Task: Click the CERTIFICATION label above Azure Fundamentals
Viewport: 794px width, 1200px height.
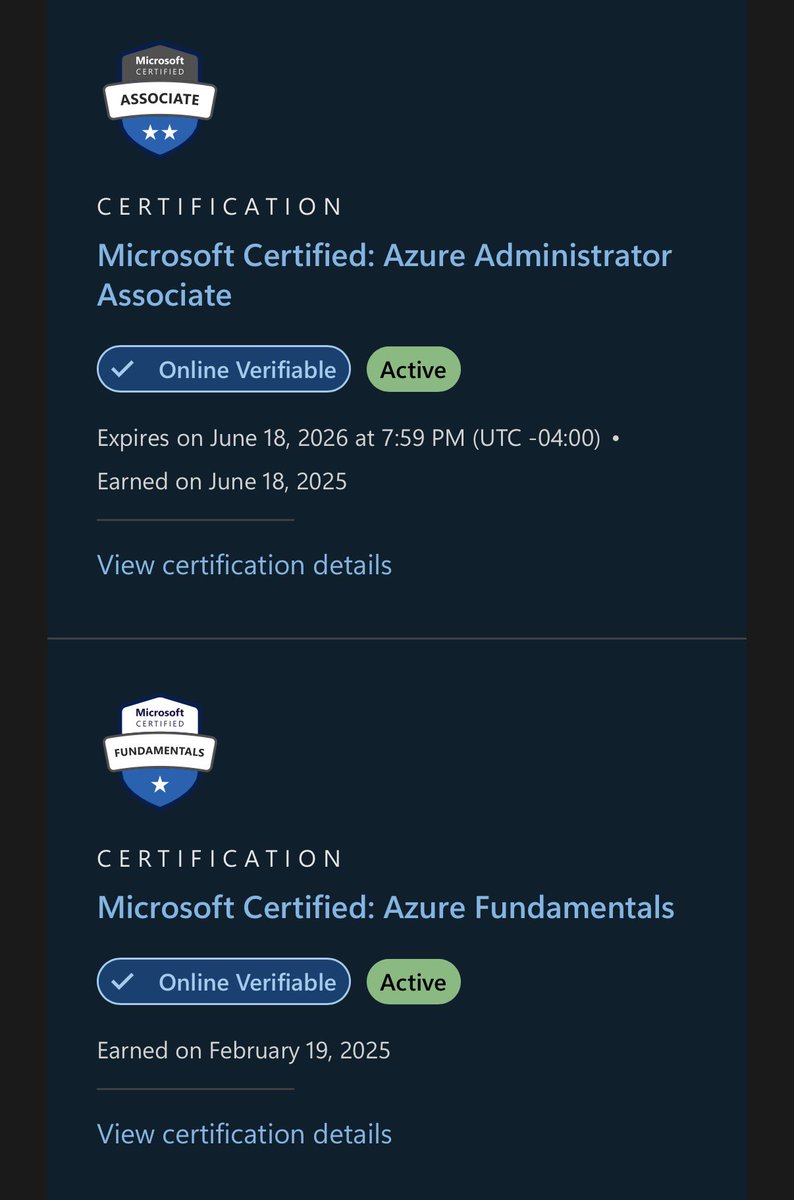Action: tap(220, 859)
